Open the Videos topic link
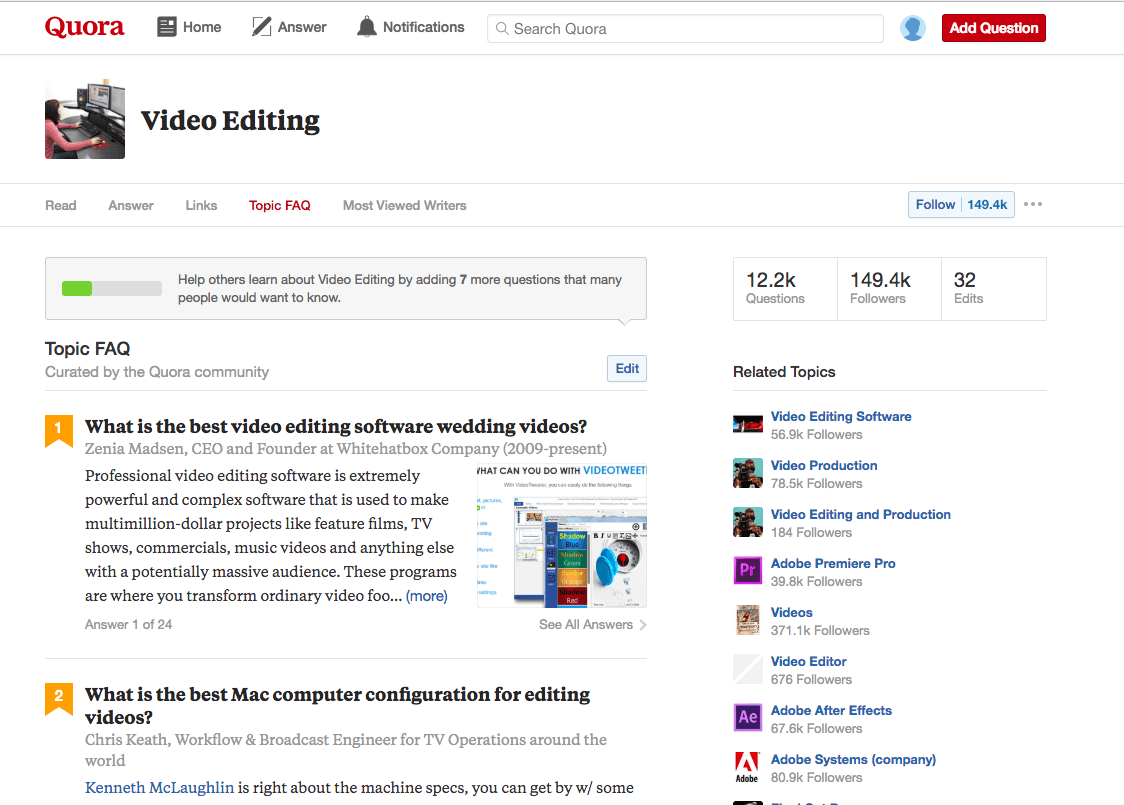The image size is (1124, 805). point(791,612)
